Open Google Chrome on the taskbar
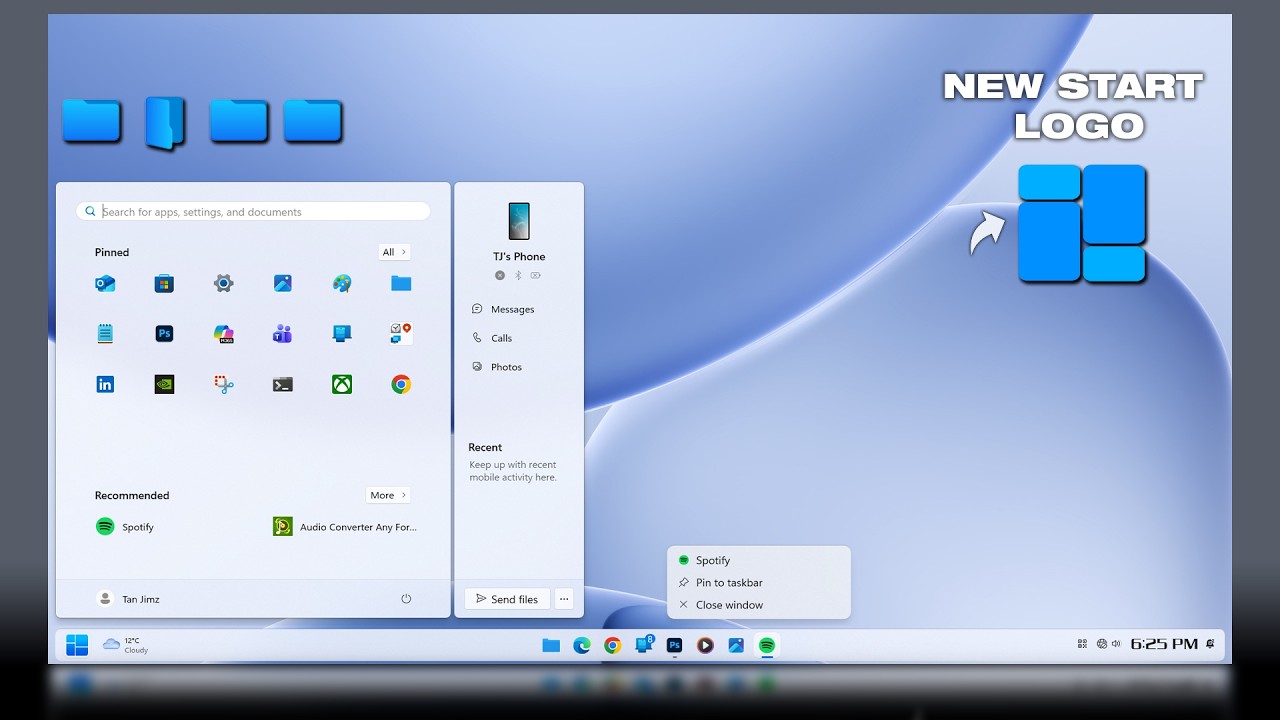Viewport: 1280px width, 720px height. point(613,646)
